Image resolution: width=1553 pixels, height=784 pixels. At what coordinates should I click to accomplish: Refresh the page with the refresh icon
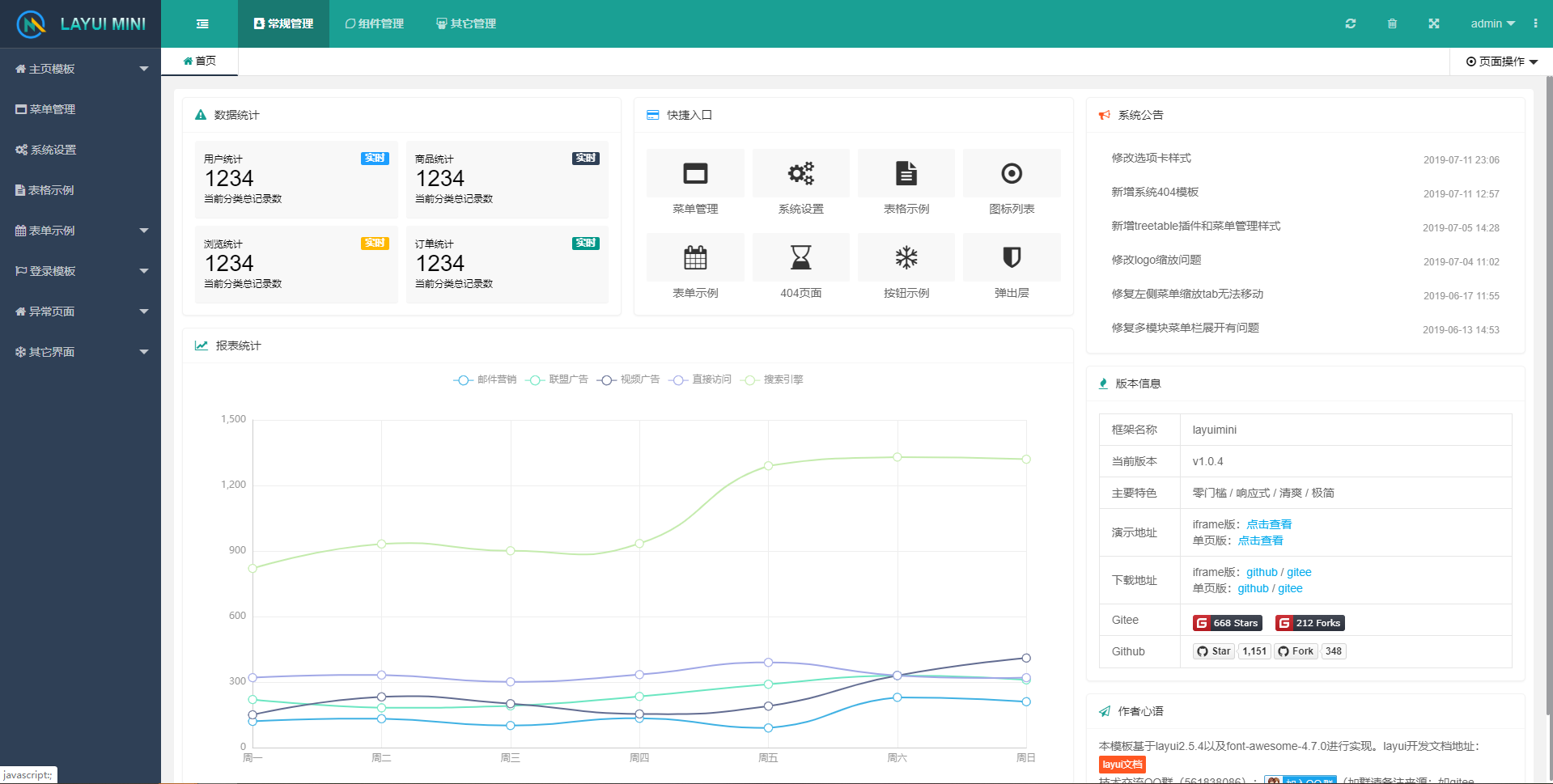tap(1350, 23)
